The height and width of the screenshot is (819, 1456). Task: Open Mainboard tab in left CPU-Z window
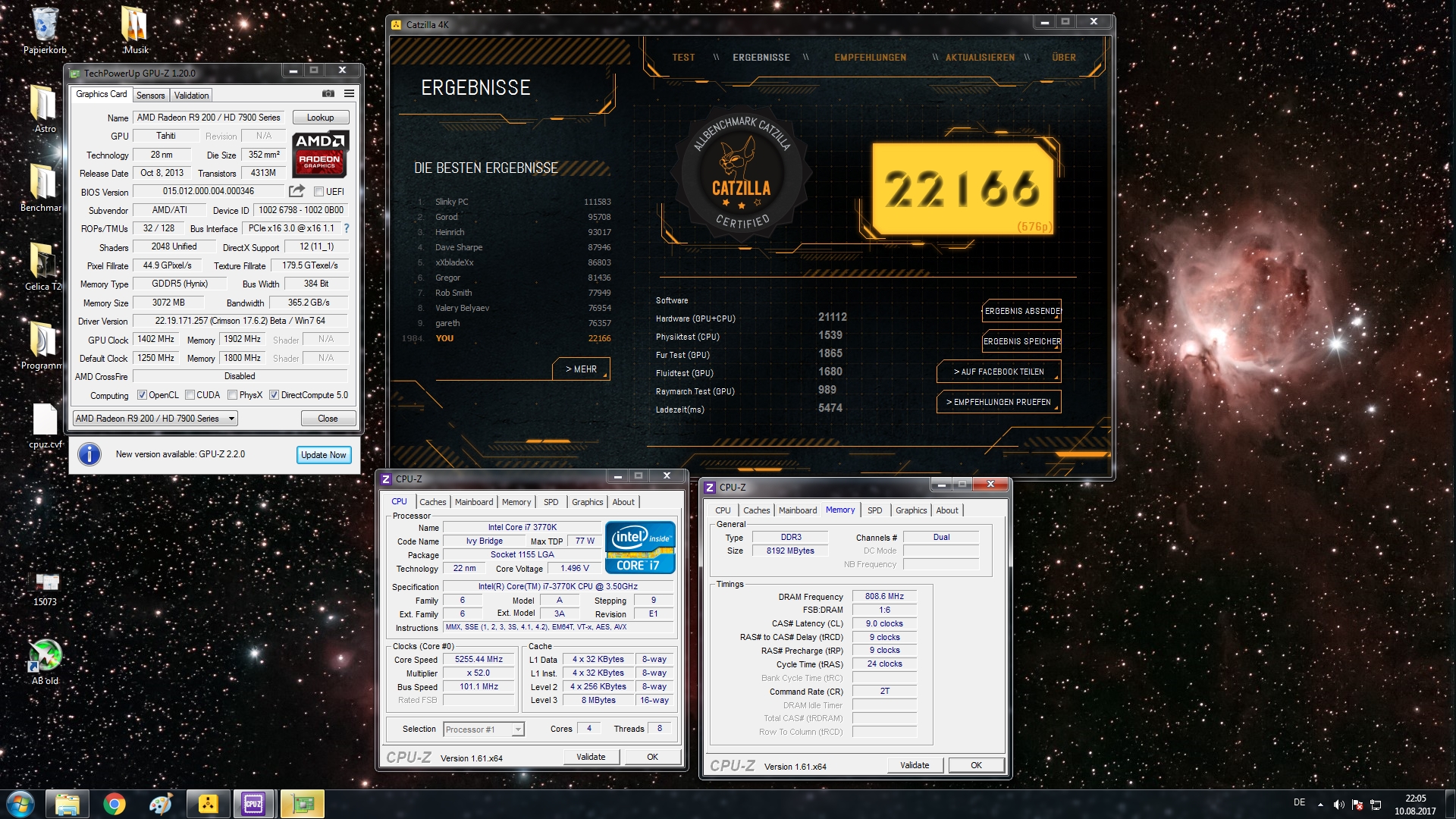474,502
